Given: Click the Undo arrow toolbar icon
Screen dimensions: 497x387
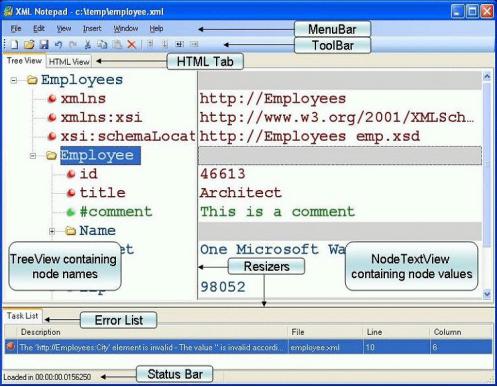Looking at the screenshot, I should (x=59, y=44).
